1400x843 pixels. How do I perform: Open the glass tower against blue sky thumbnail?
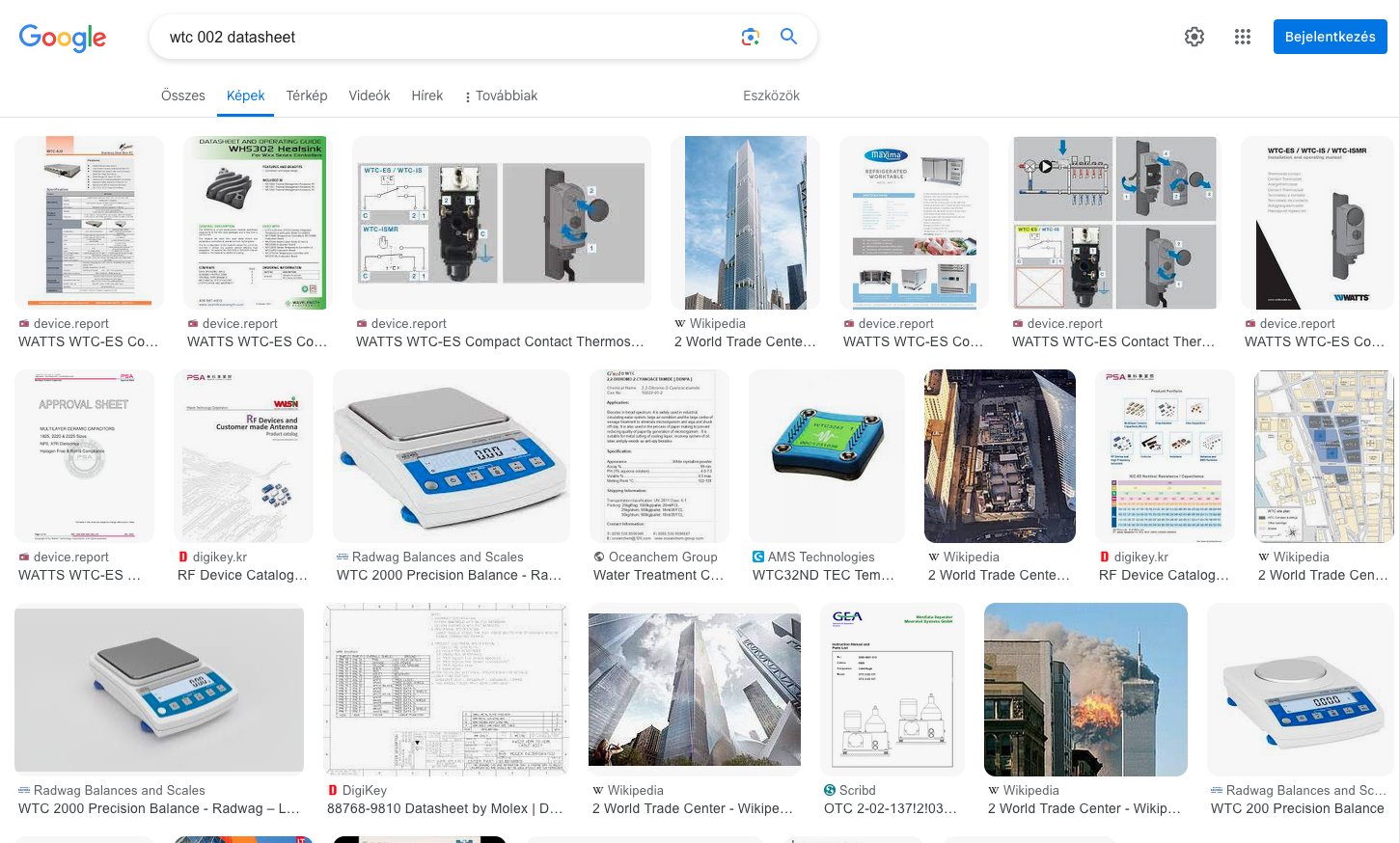point(745,223)
